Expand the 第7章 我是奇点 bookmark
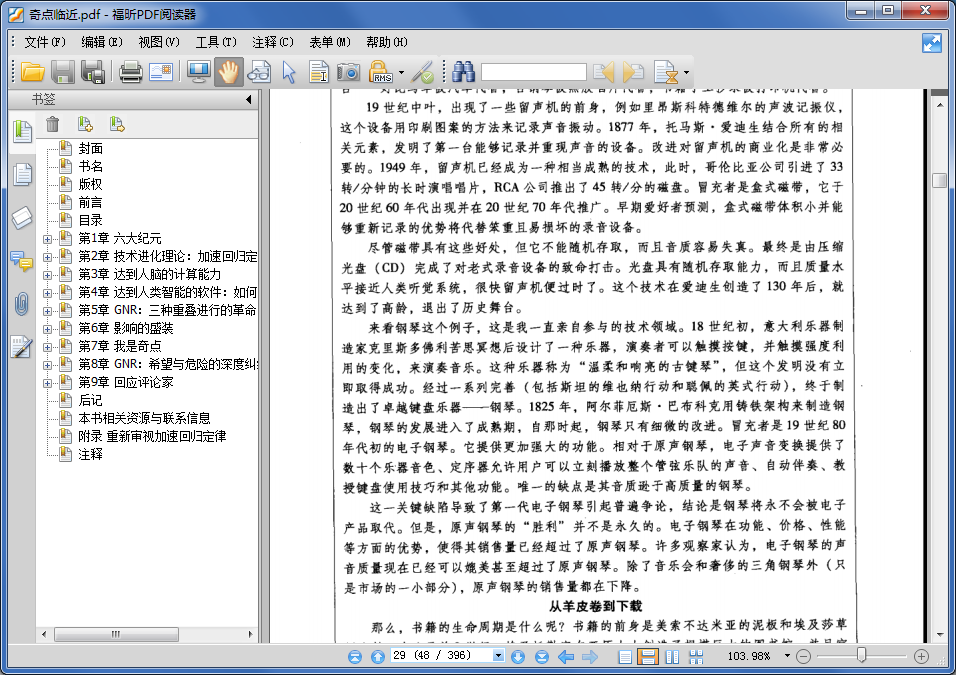Screen dimensions: 956x675 [x=47, y=347]
